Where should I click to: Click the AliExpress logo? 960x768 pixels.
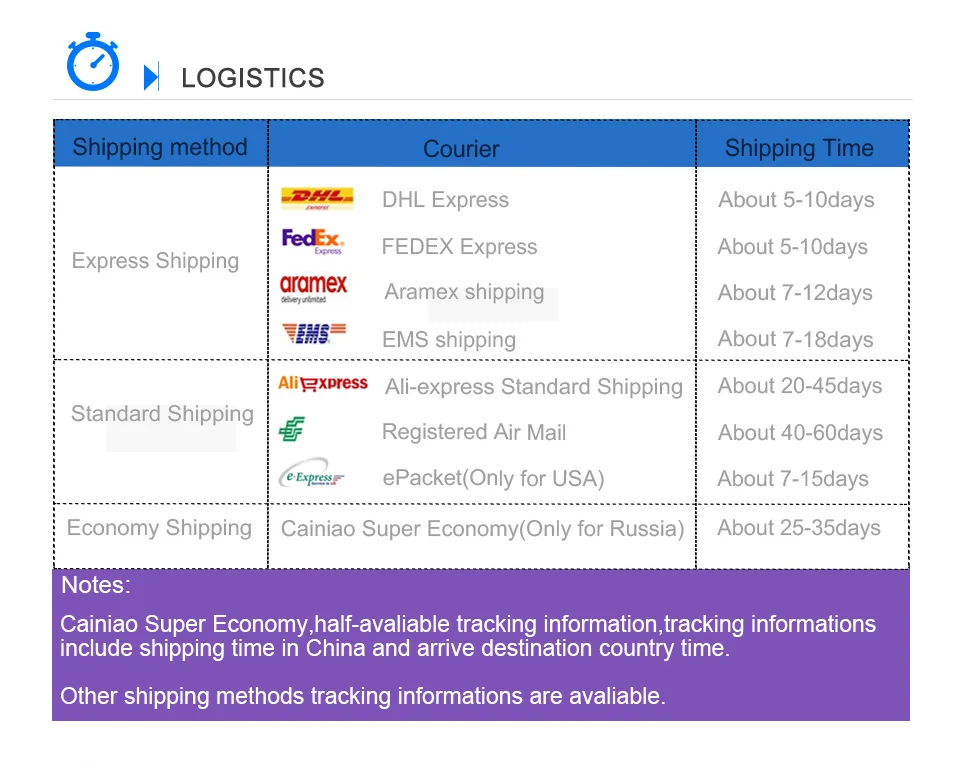(x=323, y=383)
